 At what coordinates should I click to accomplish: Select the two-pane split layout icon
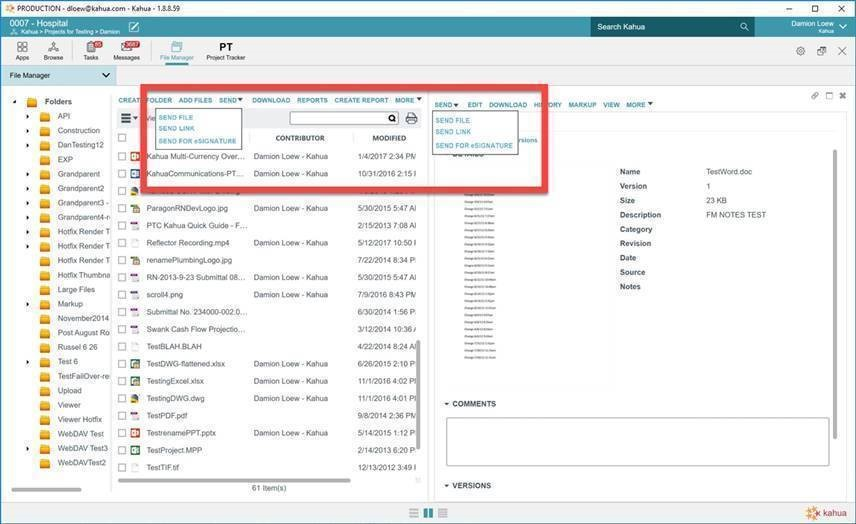[428, 513]
